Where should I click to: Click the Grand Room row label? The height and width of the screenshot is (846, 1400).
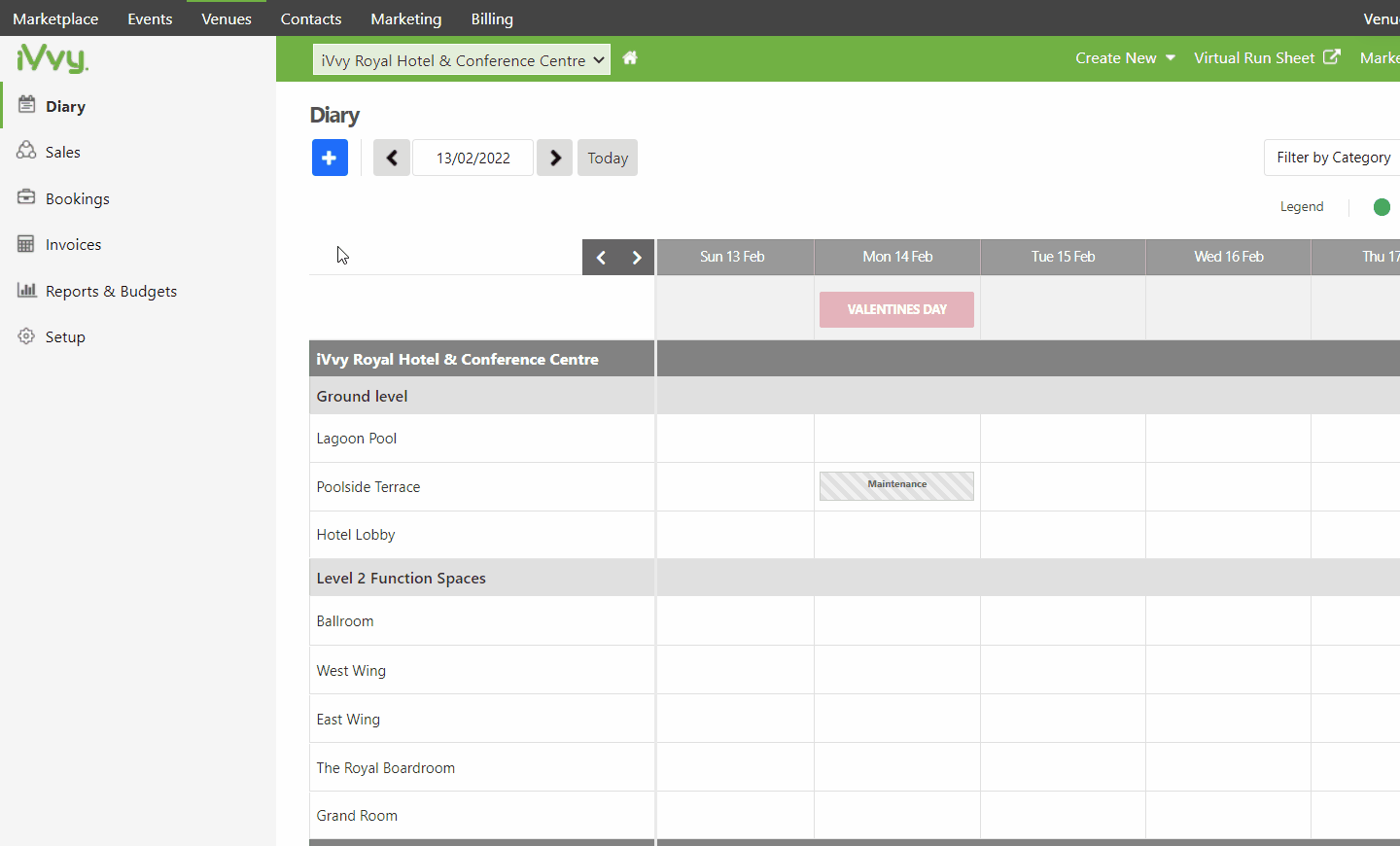point(357,816)
